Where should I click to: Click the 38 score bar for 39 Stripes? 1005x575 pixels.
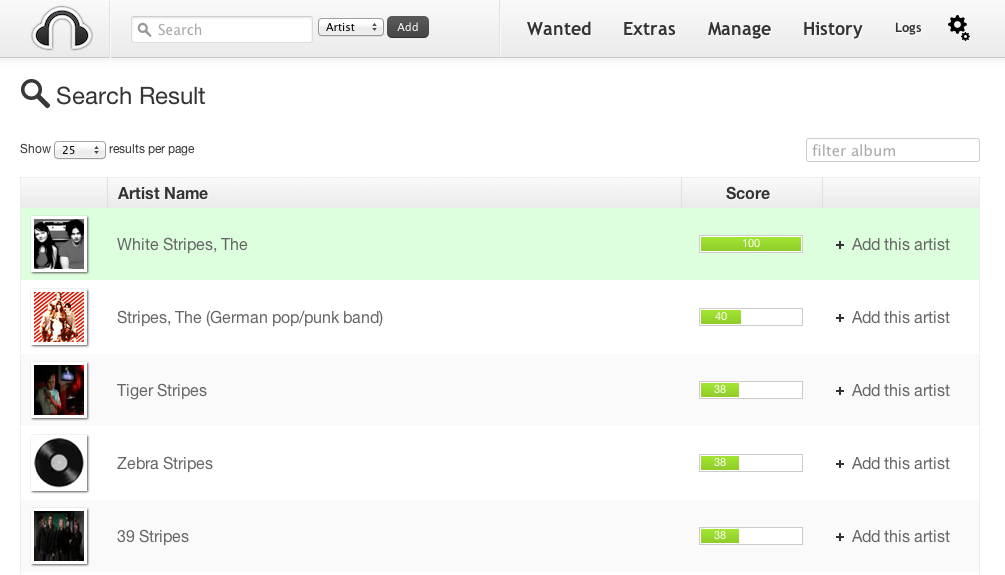(751, 536)
